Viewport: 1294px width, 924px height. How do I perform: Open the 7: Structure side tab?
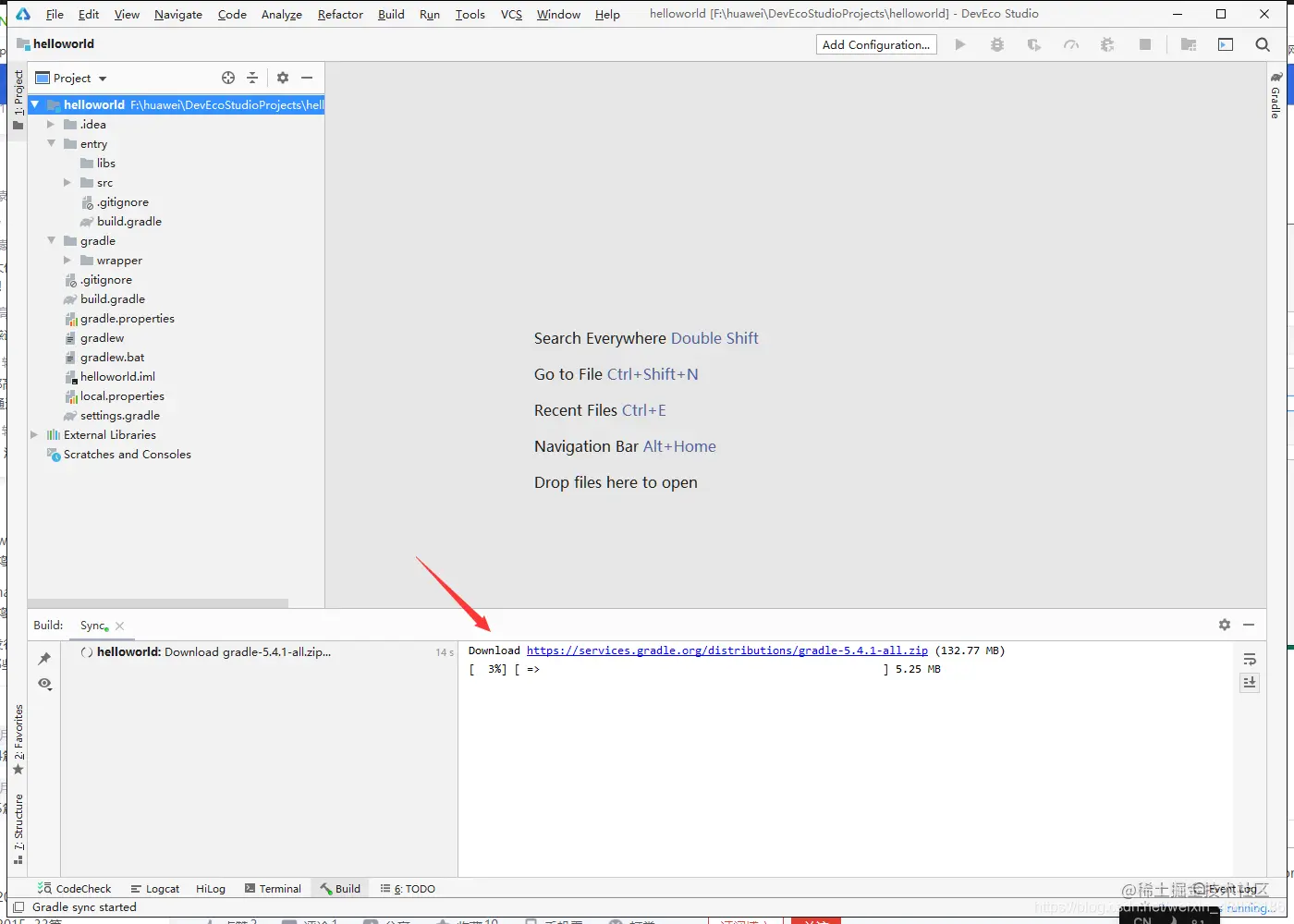tap(18, 829)
